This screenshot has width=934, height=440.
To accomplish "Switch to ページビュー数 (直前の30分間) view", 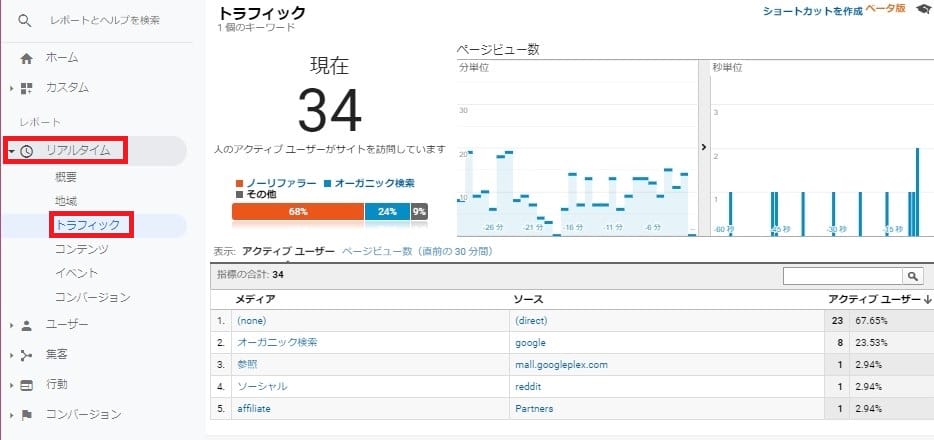I will point(416,251).
